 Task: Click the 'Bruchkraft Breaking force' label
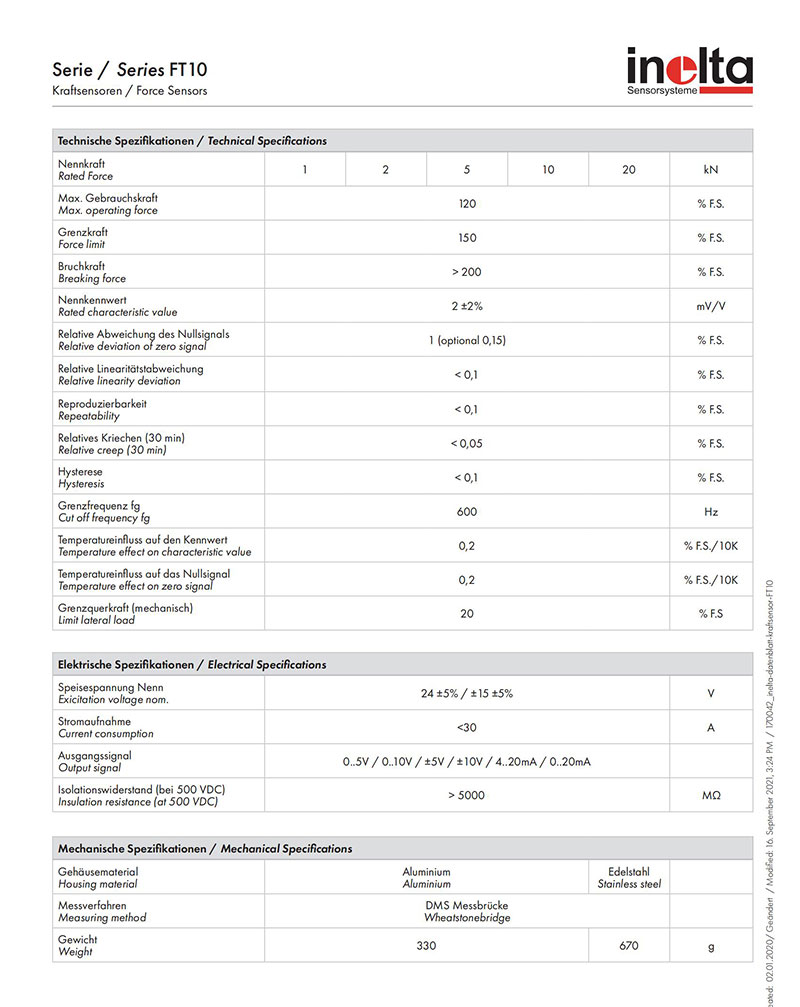click(x=92, y=272)
